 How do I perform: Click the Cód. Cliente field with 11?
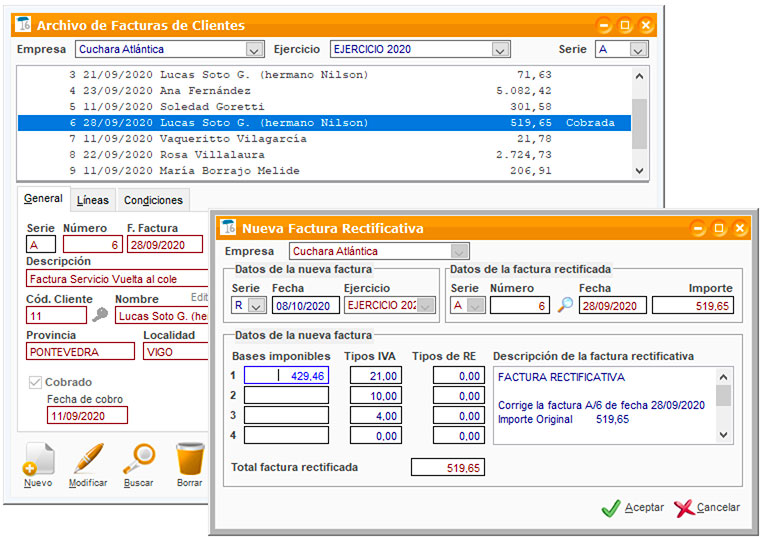[56, 315]
